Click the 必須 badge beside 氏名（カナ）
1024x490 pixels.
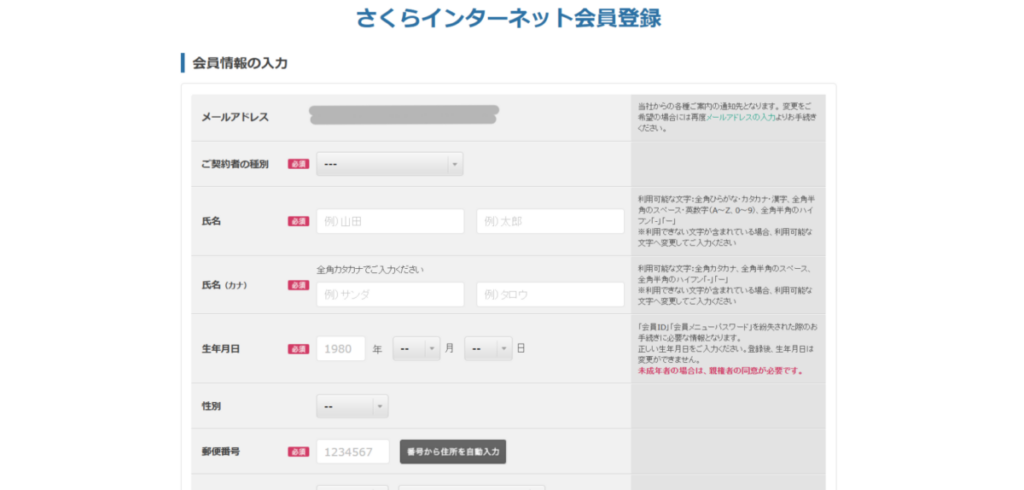click(298, 285)
